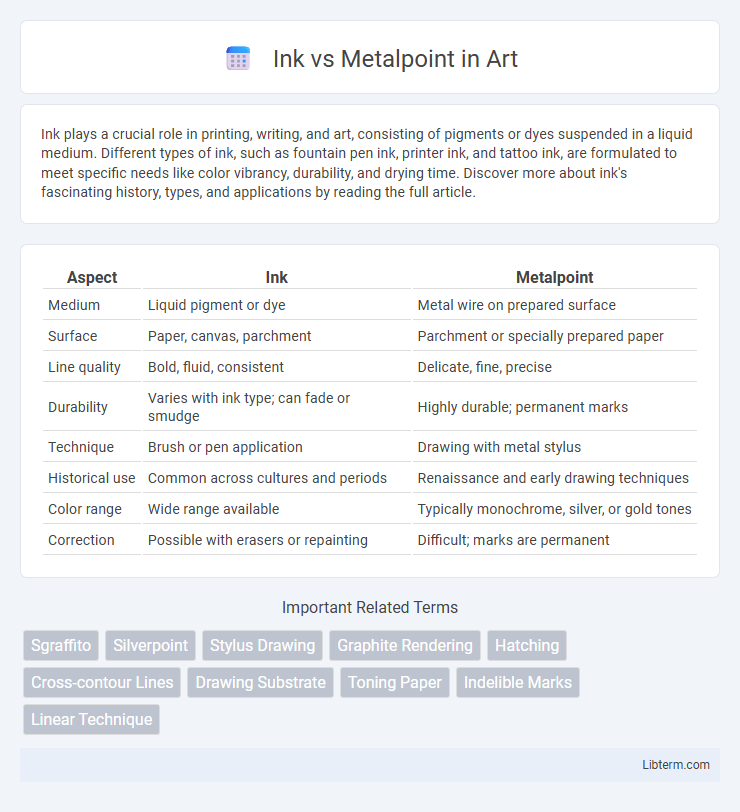Click the Aspect column header

click(92, 277)
